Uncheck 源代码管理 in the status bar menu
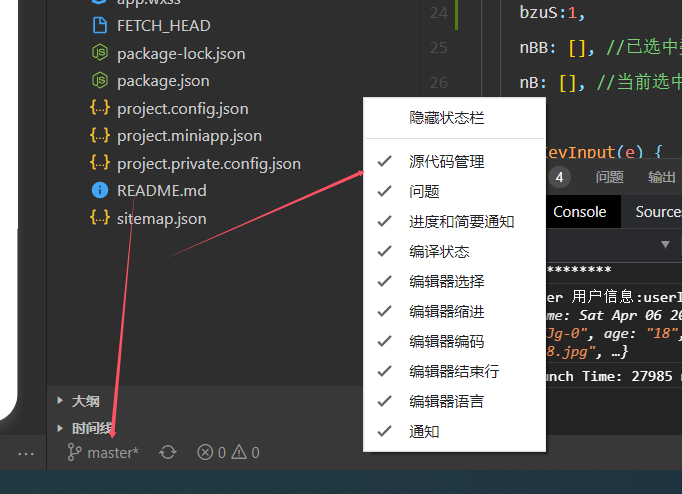 coord(455,161)
